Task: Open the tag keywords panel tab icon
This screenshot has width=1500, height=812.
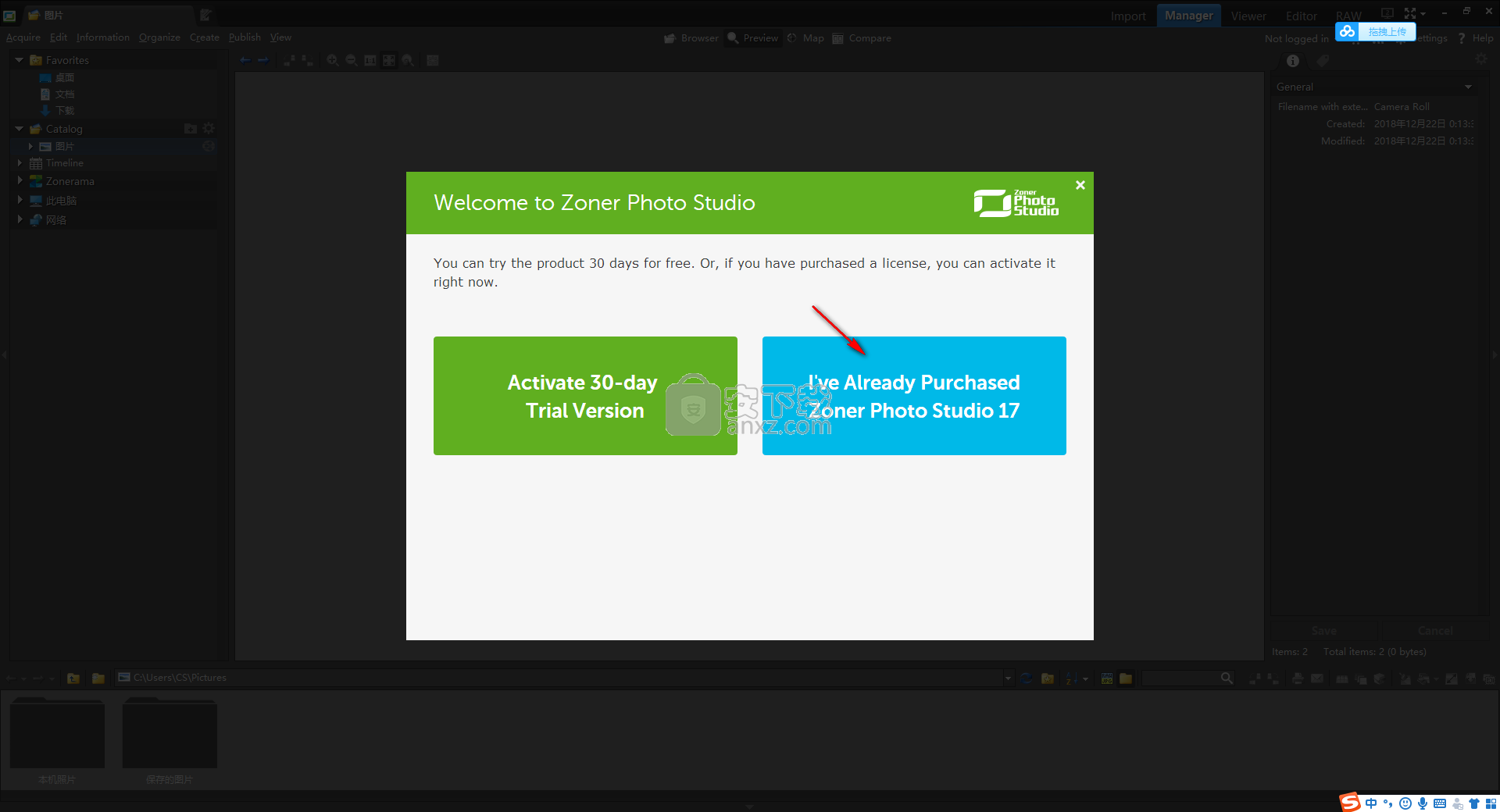Action: click(1323, 61)
